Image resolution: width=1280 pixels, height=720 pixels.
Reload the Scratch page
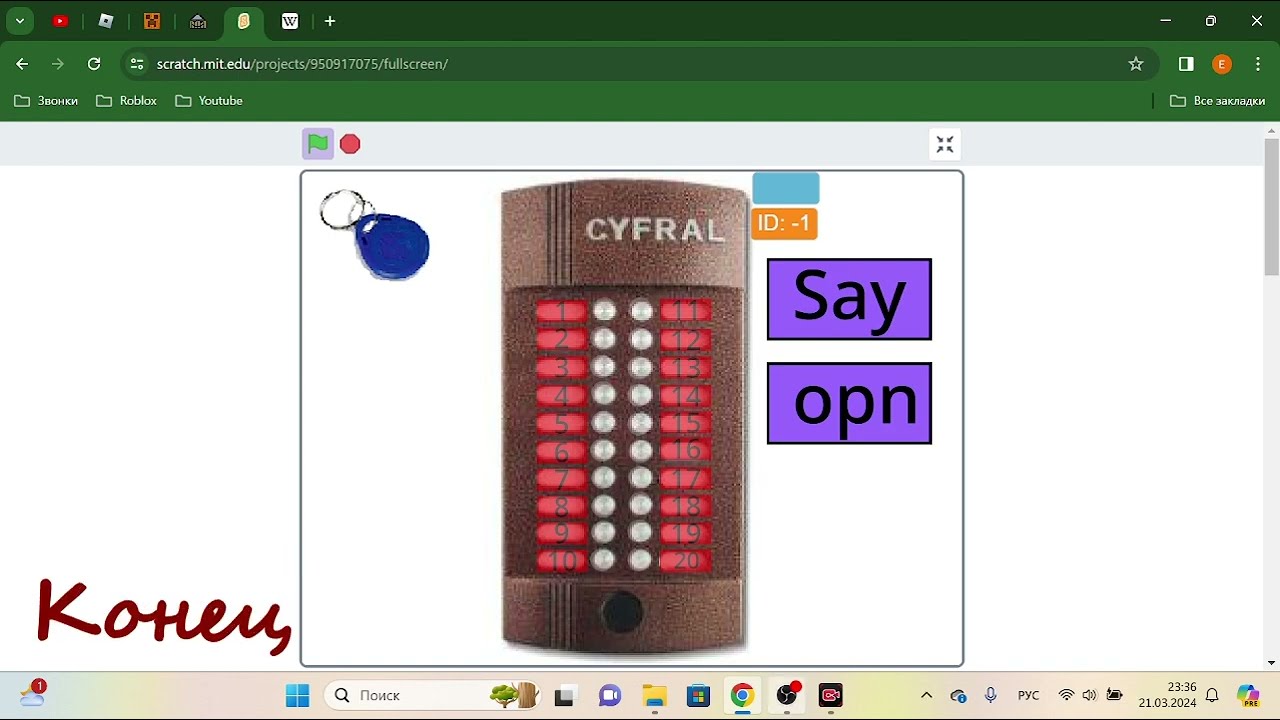94,64
